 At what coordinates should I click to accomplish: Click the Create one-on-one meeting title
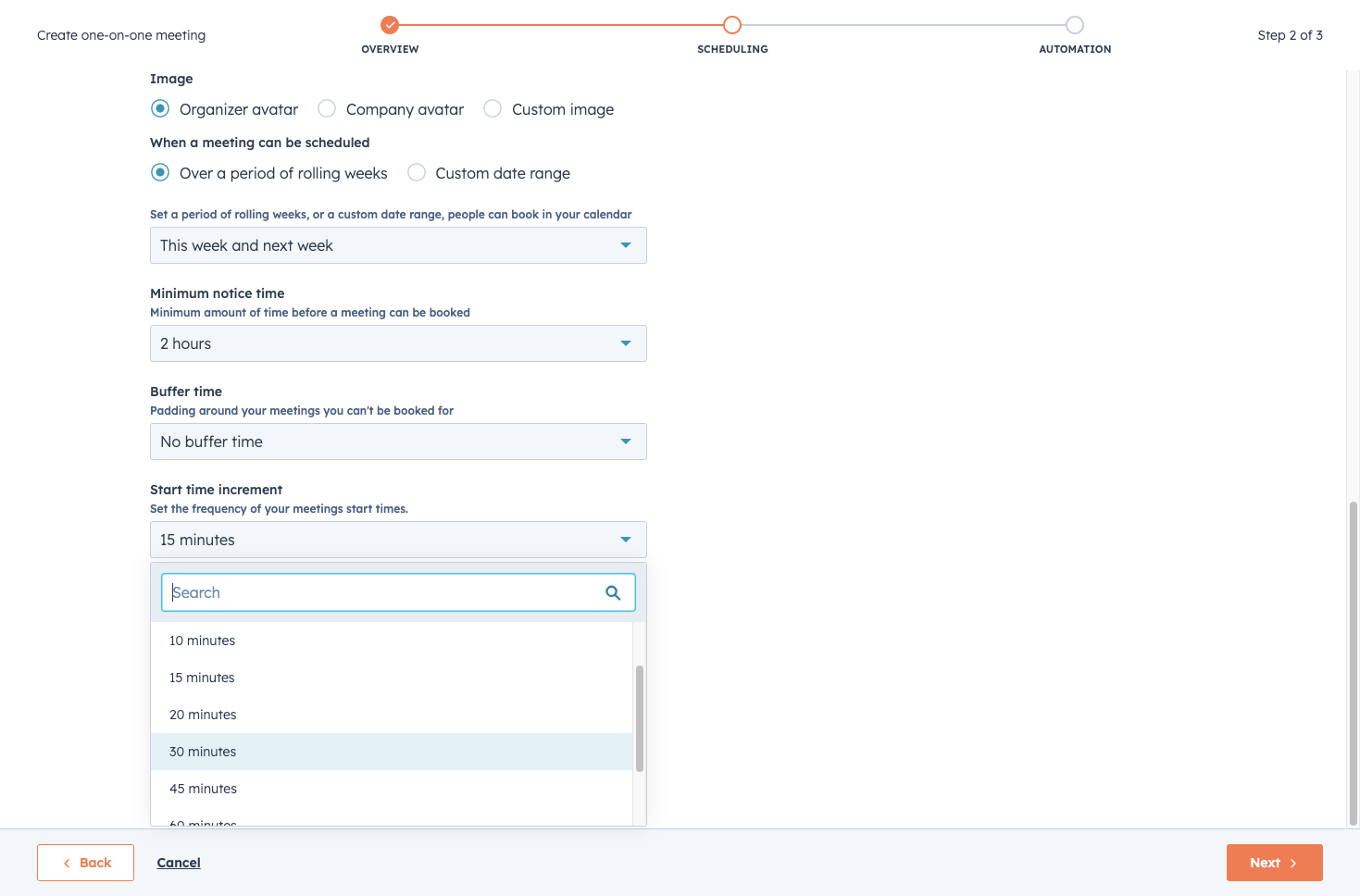tap(121, 35)
